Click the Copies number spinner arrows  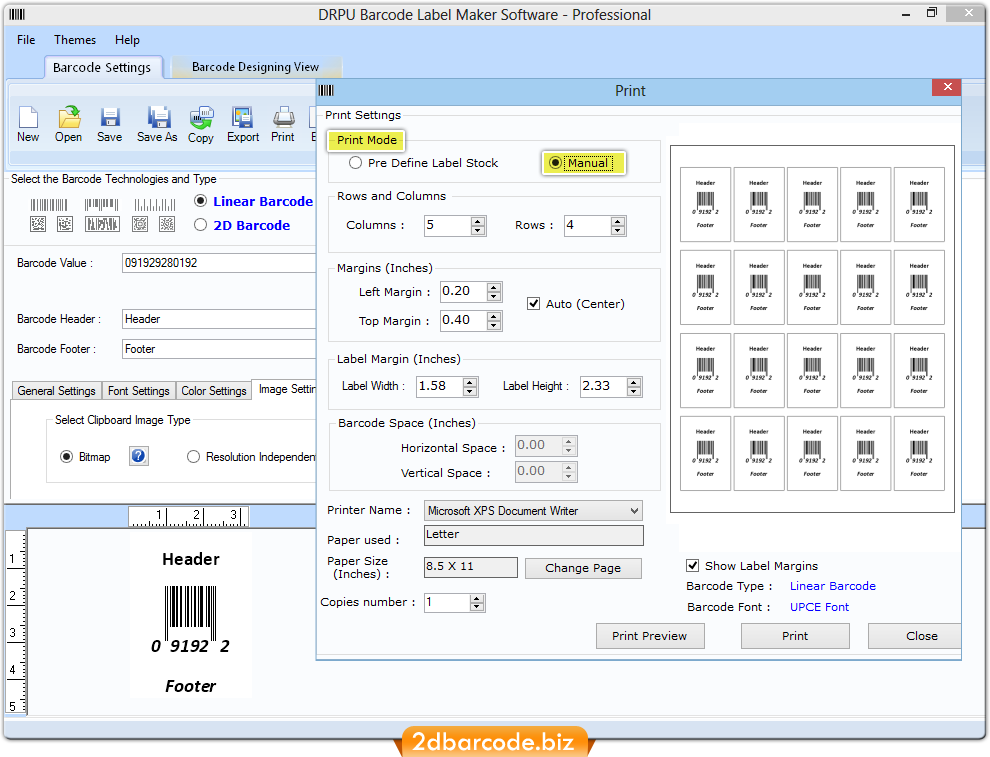(477, 603)
